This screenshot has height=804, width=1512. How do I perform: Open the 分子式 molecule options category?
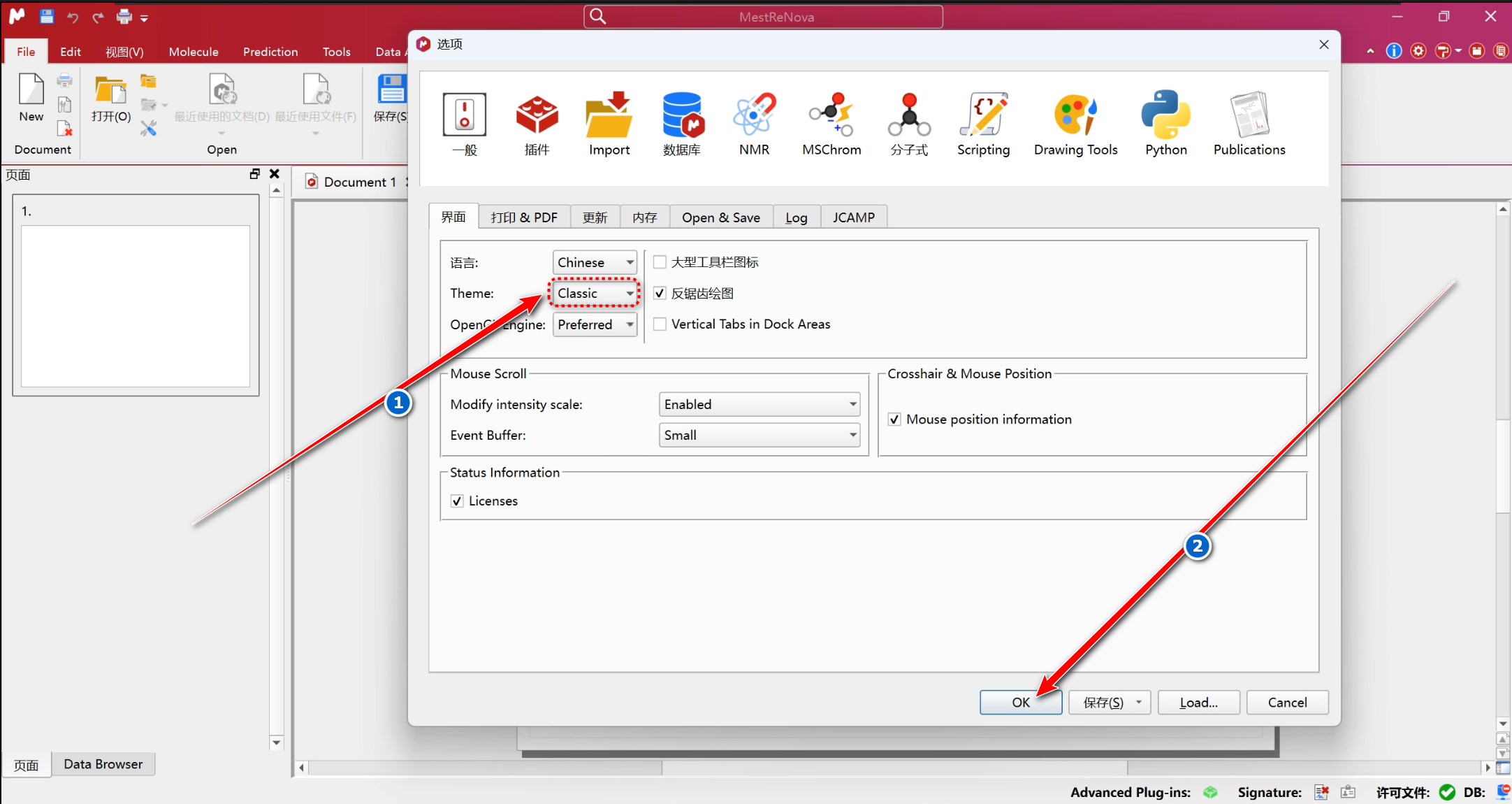909,124
